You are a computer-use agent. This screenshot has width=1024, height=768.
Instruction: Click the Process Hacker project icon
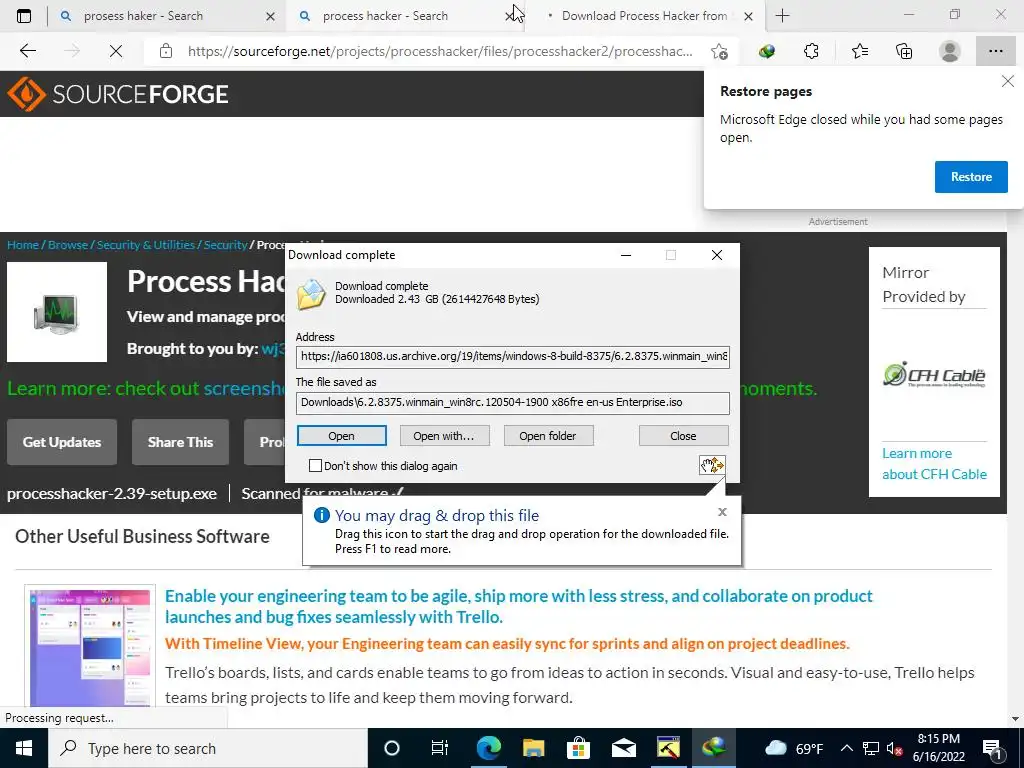57,312
